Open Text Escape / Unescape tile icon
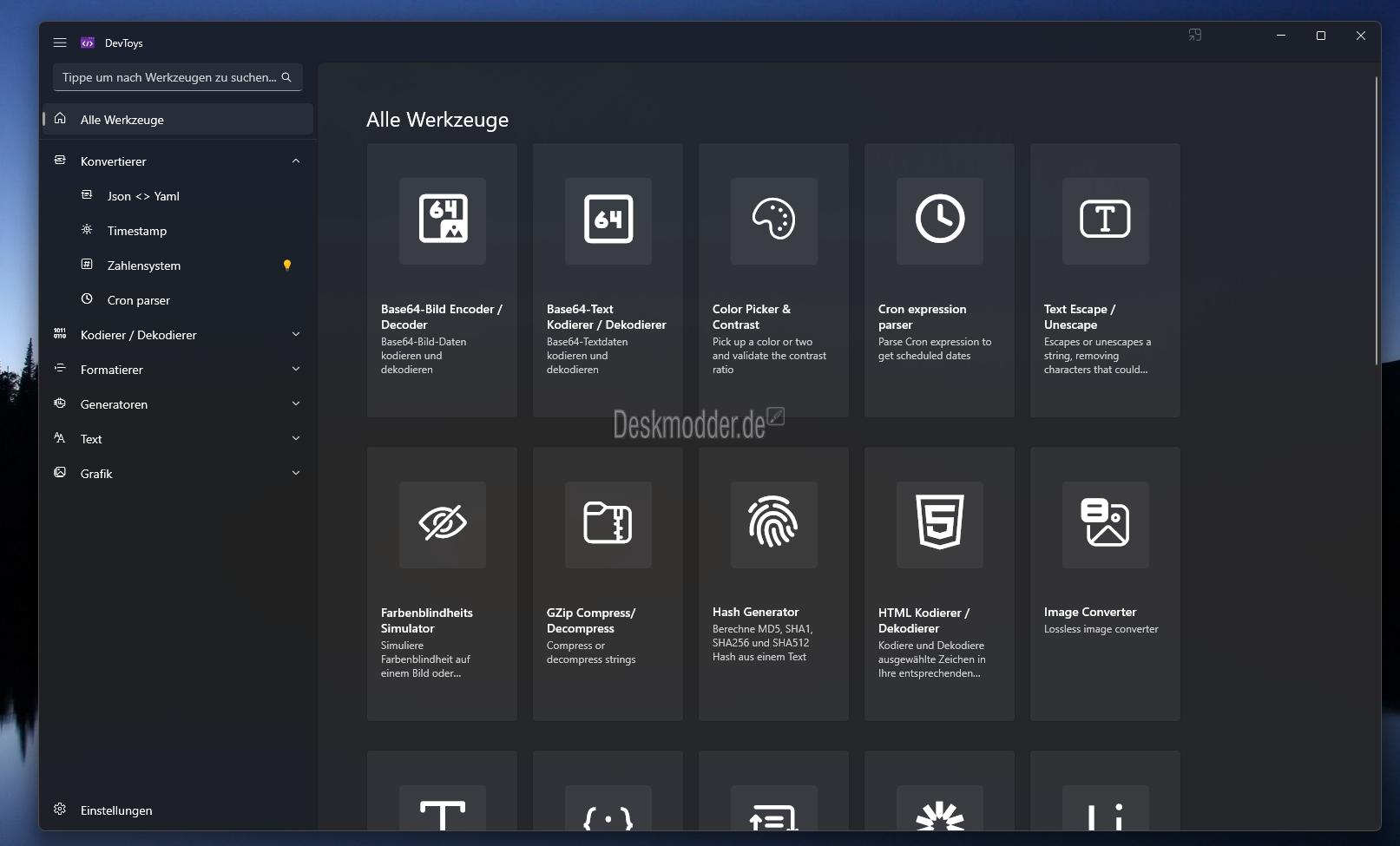Image resolution: width=1400 pixels, height=846 pixels. click(x=1106, y=220)
